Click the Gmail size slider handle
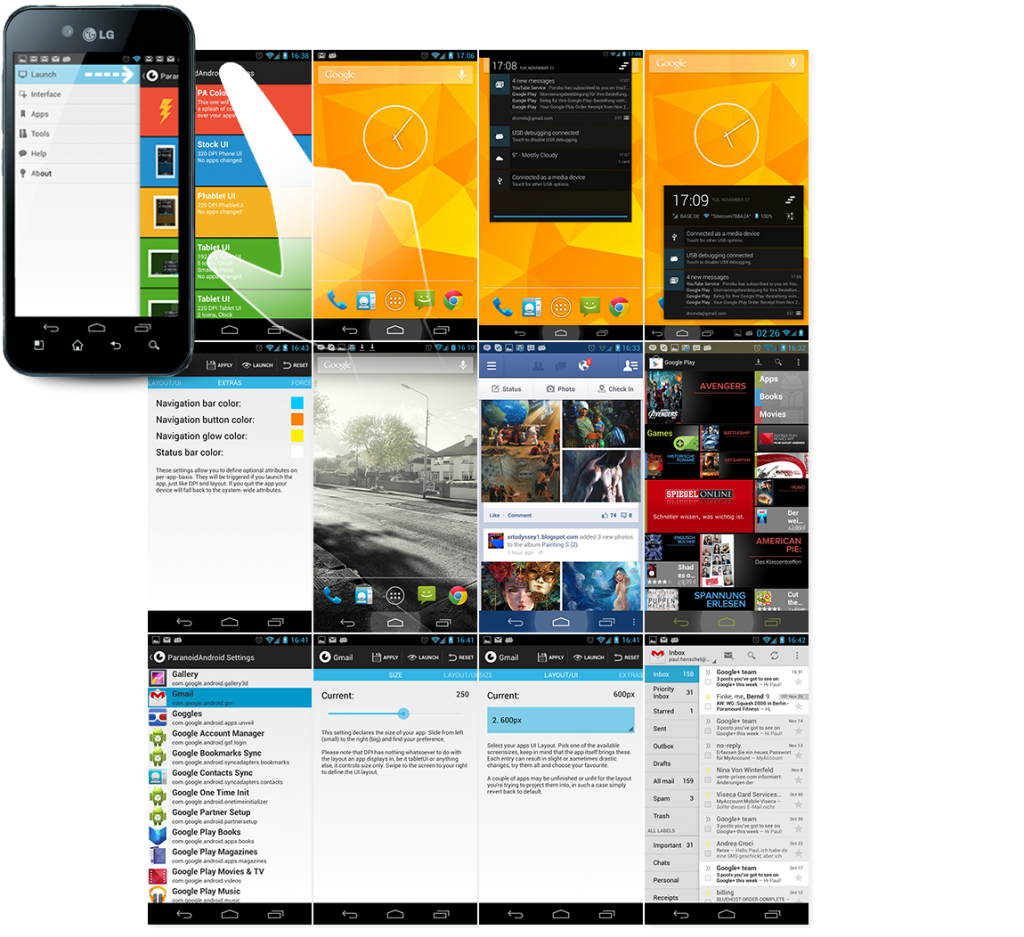Screen dimensions: 1024x937 point(403,713)
